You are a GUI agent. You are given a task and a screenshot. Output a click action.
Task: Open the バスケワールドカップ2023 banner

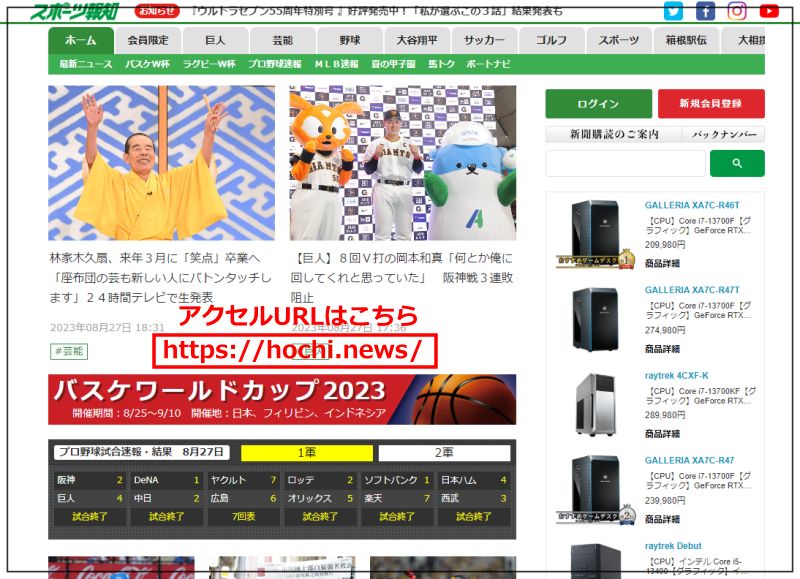(282, 399)
